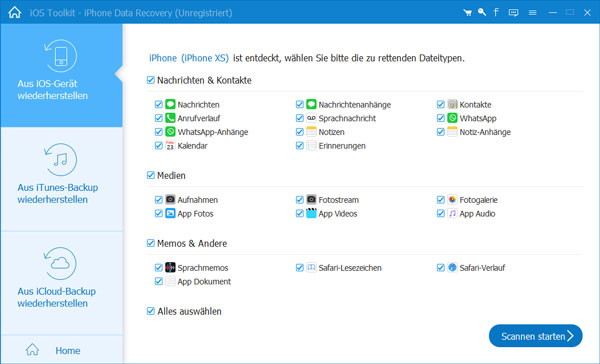600x364 pixels.
Task: Uncheck the Erinnerungen checkbox
Action: [x=300, y=145]
